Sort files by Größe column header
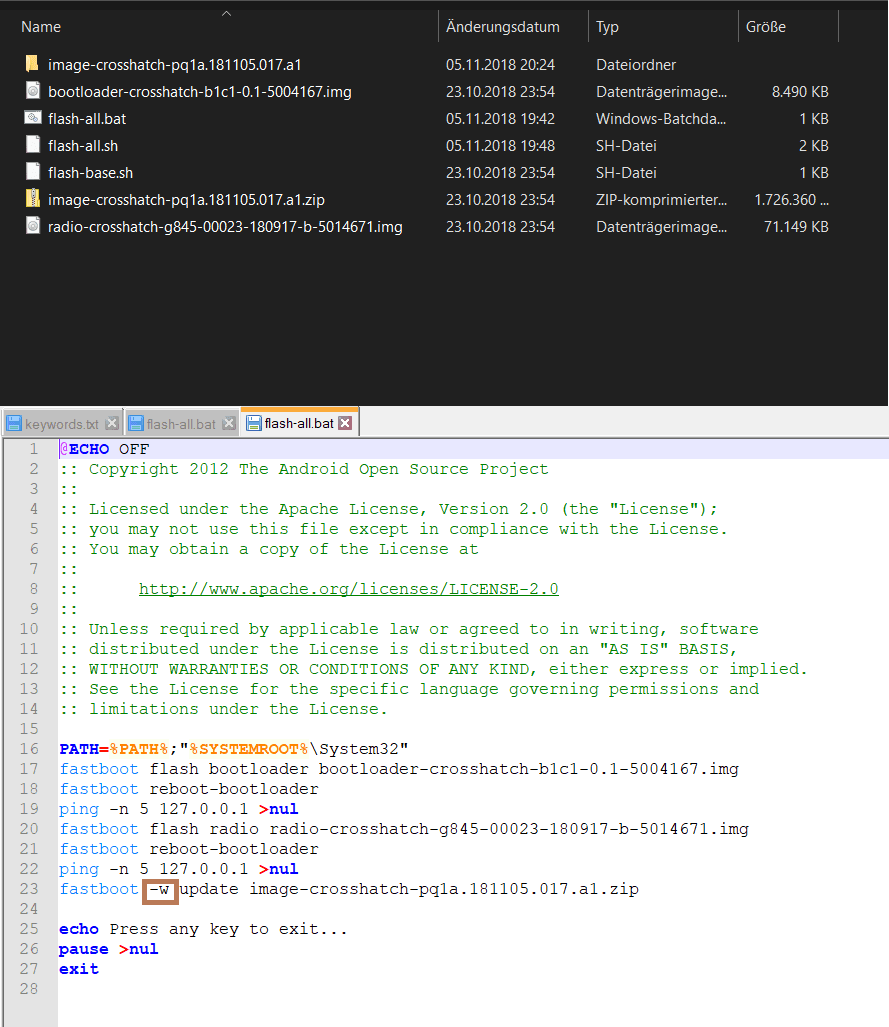Viewport: 889px width, 1027px height. tap(765, 27)
